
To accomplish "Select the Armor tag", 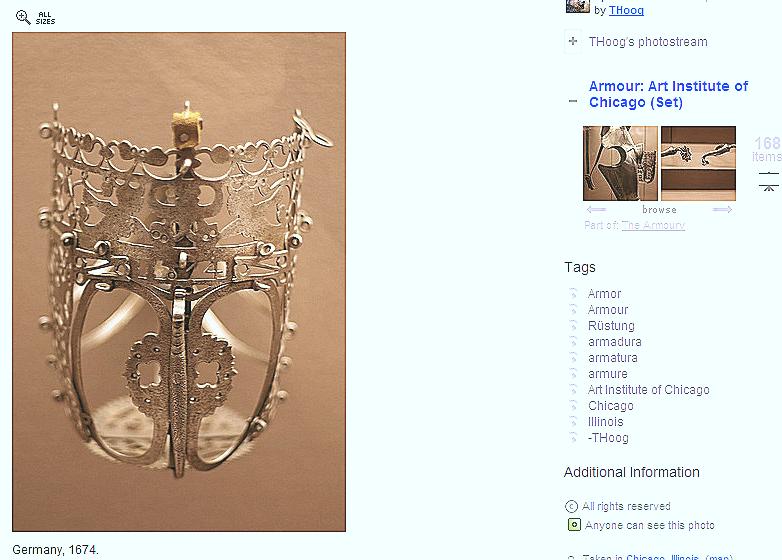I will pyautogui.click(x=604, y=294).
